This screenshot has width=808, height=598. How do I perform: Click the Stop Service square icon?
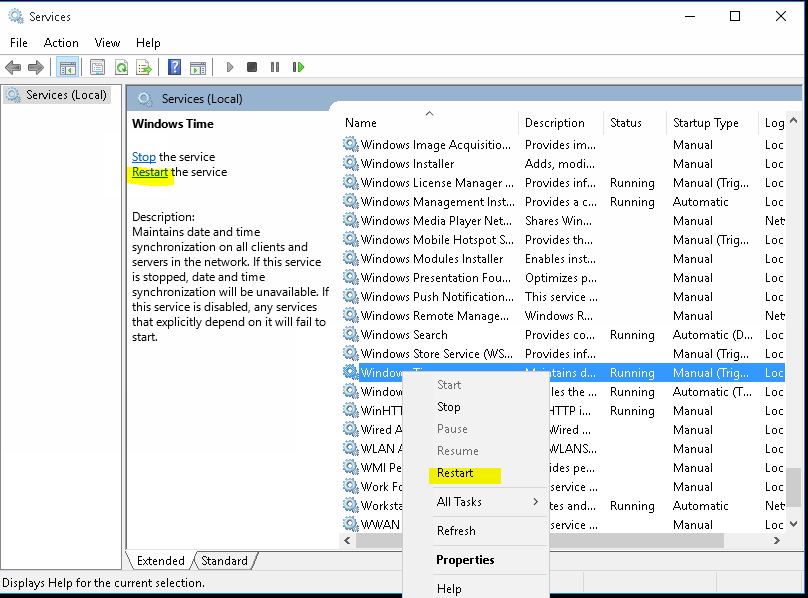(252, 67)
